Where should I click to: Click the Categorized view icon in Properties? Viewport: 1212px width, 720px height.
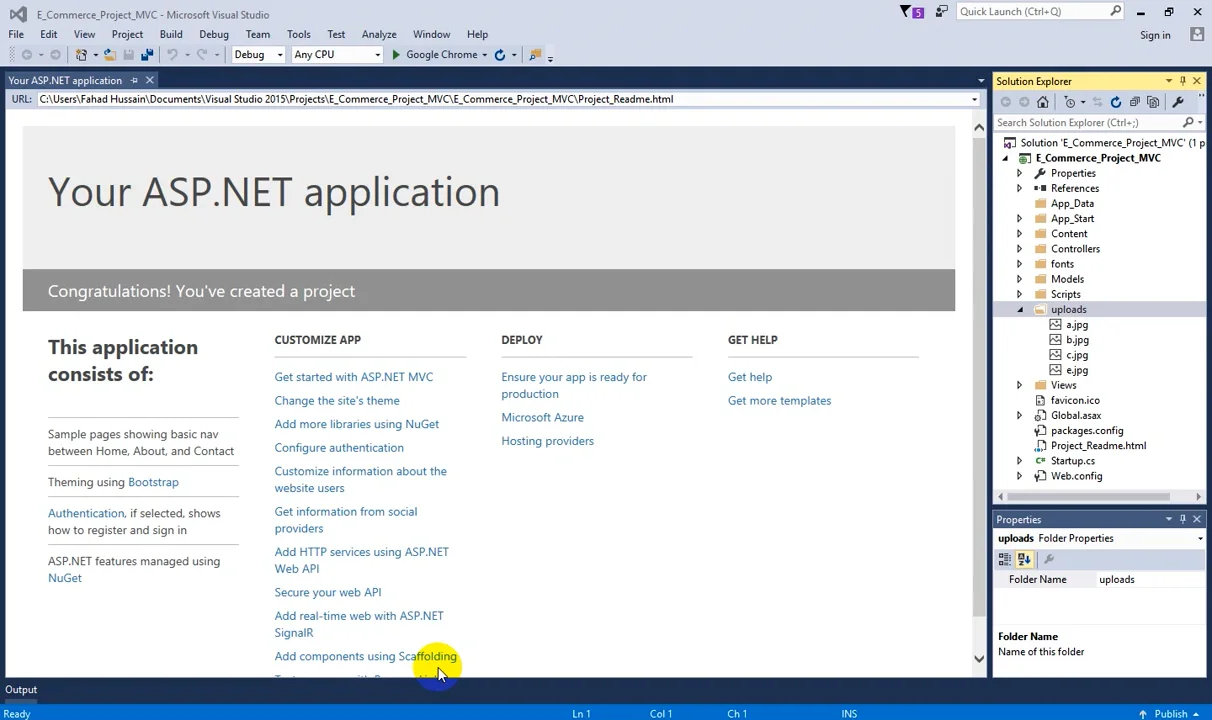coord(1005,560)
